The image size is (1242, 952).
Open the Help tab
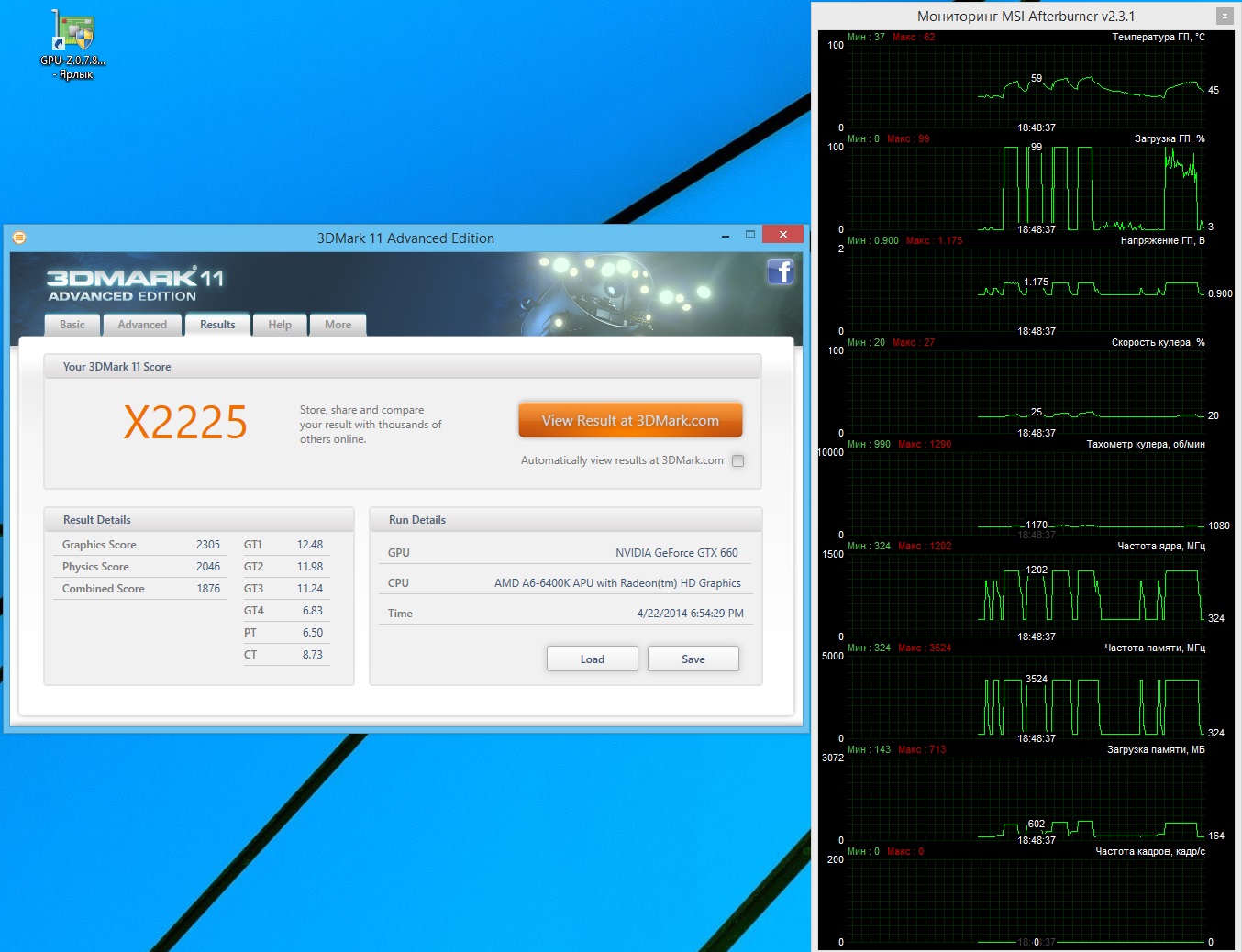click(280, 325)
